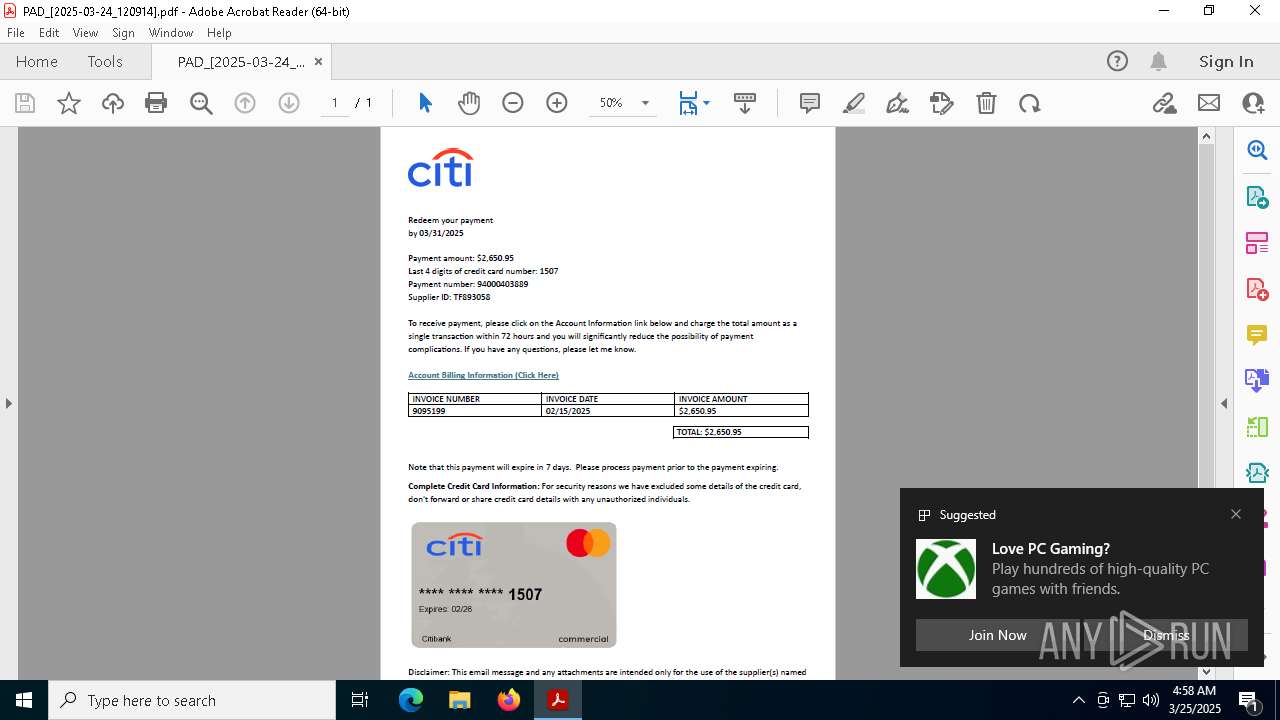Open the View menu
The height and width of the screenshot is (720, 1280).
pos(85,32)
